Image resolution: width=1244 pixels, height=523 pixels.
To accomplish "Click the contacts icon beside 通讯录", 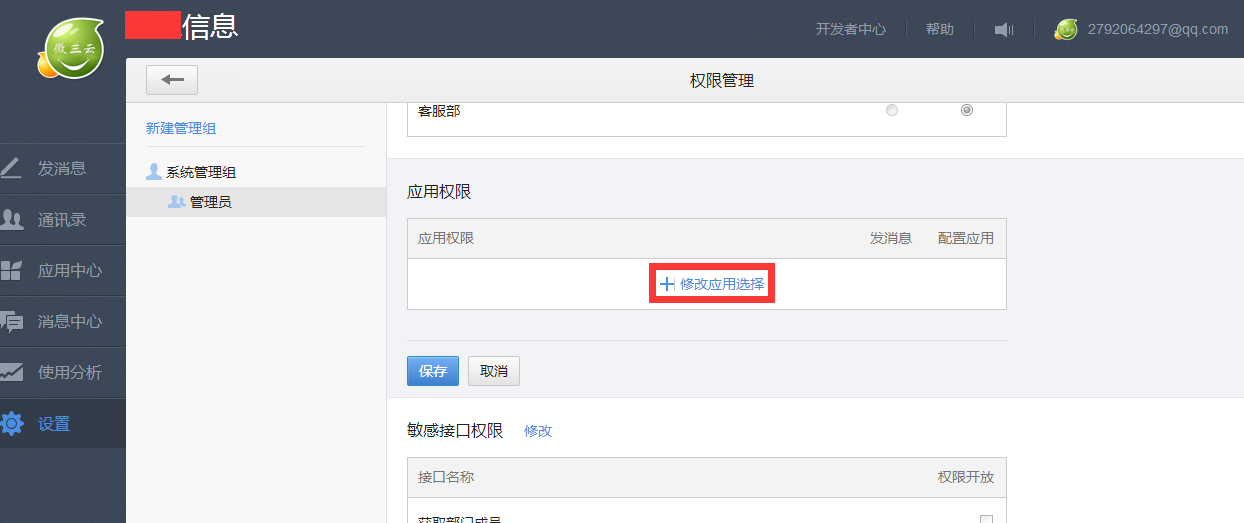I will tap(11, 219).
